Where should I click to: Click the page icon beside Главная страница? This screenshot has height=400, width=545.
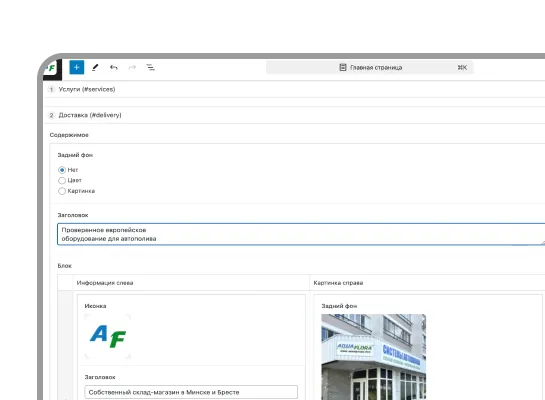[x=343, y=67]
